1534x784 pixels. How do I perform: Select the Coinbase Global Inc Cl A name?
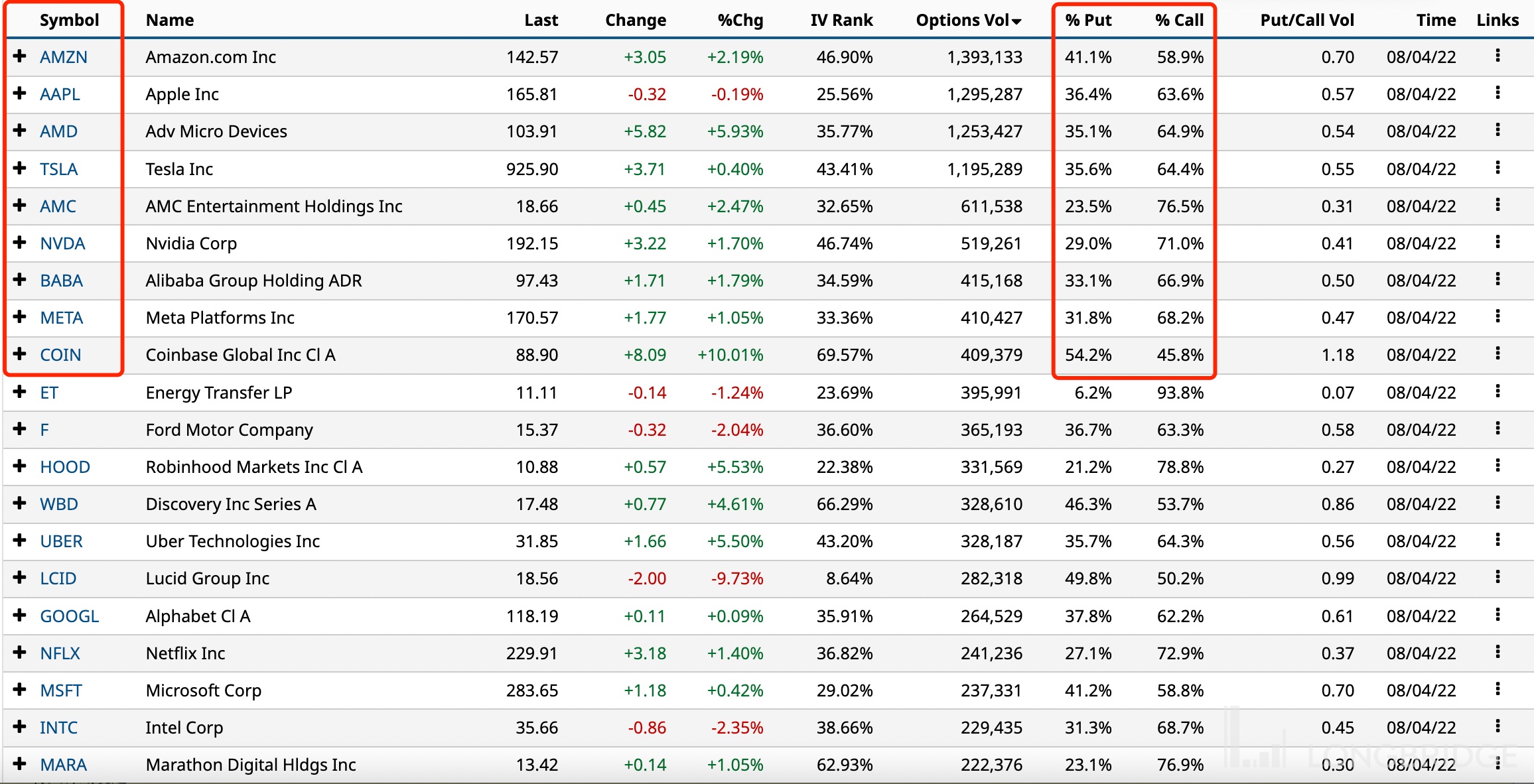pos(241,355)
